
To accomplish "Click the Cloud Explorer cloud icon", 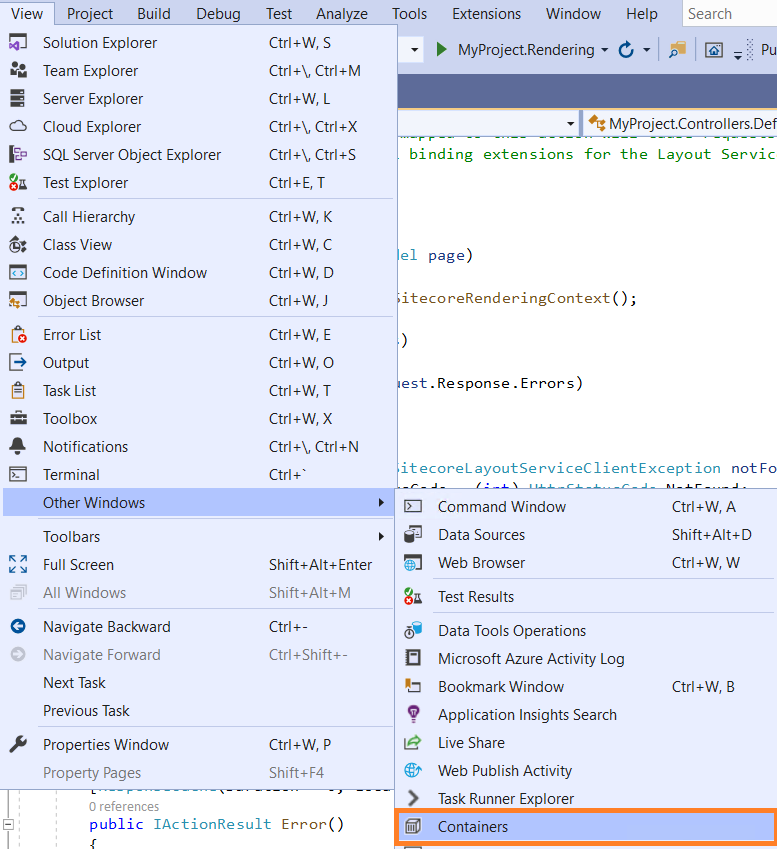I will coord(18,127).
